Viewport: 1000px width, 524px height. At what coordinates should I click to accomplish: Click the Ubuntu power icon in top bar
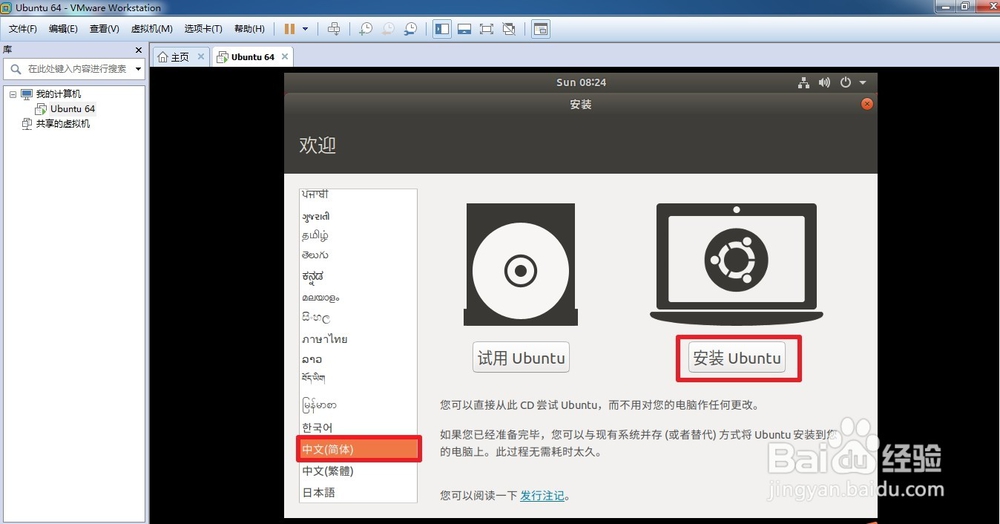coord(846,82)
